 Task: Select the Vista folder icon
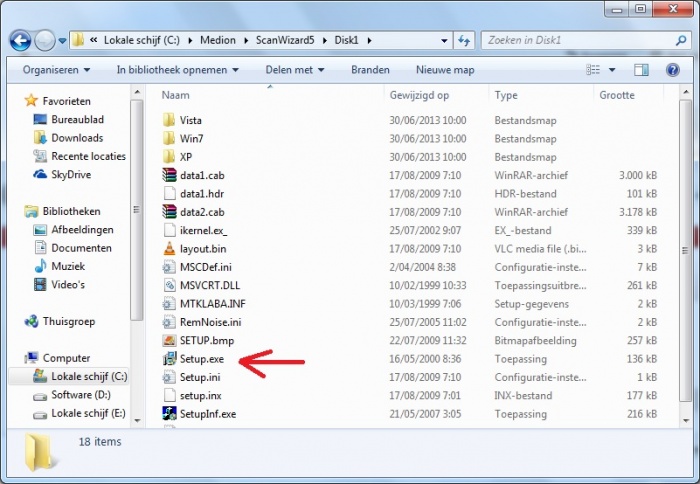(169, 120)
